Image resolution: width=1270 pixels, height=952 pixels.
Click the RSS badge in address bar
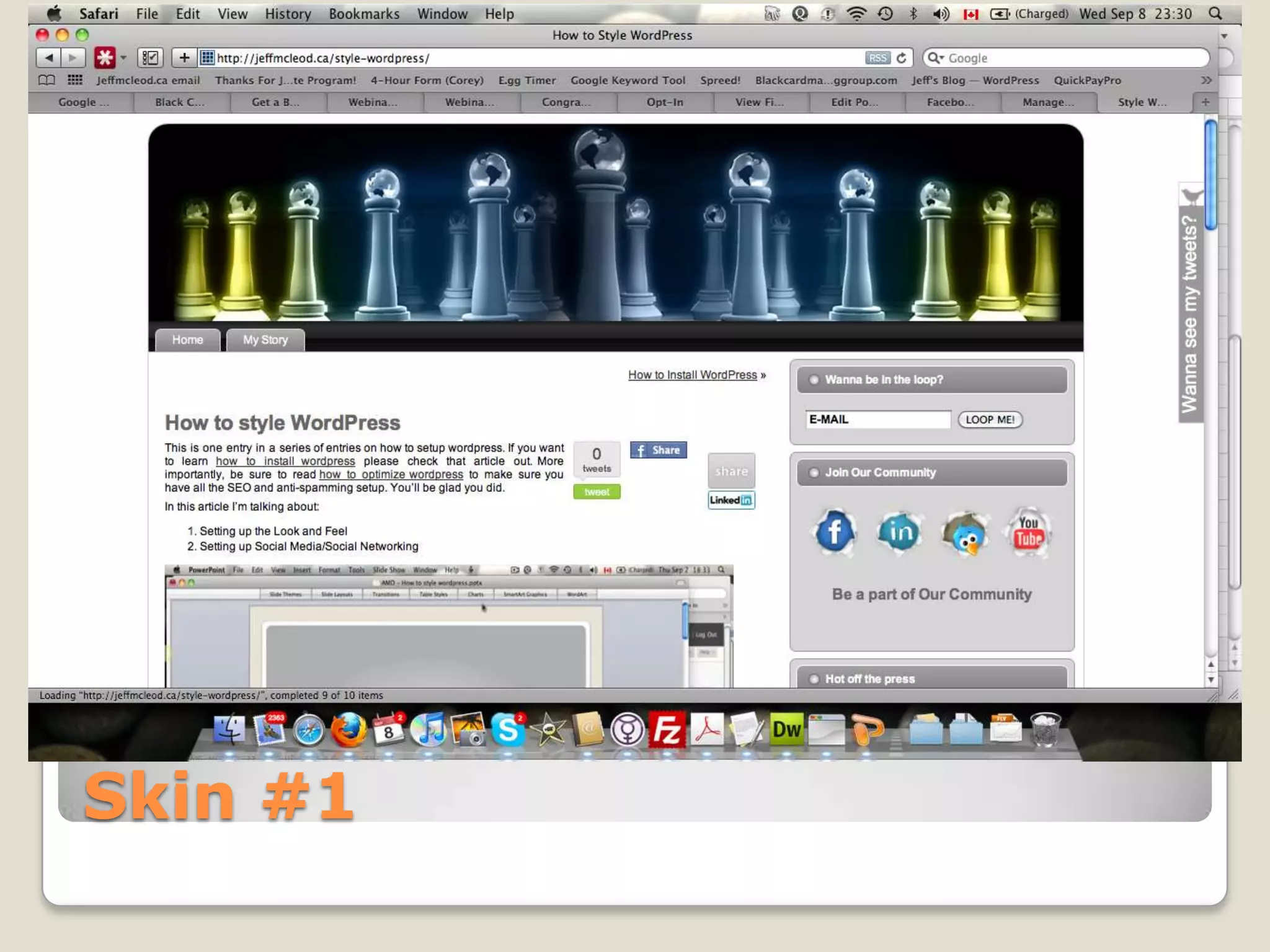tap(877, 58)
